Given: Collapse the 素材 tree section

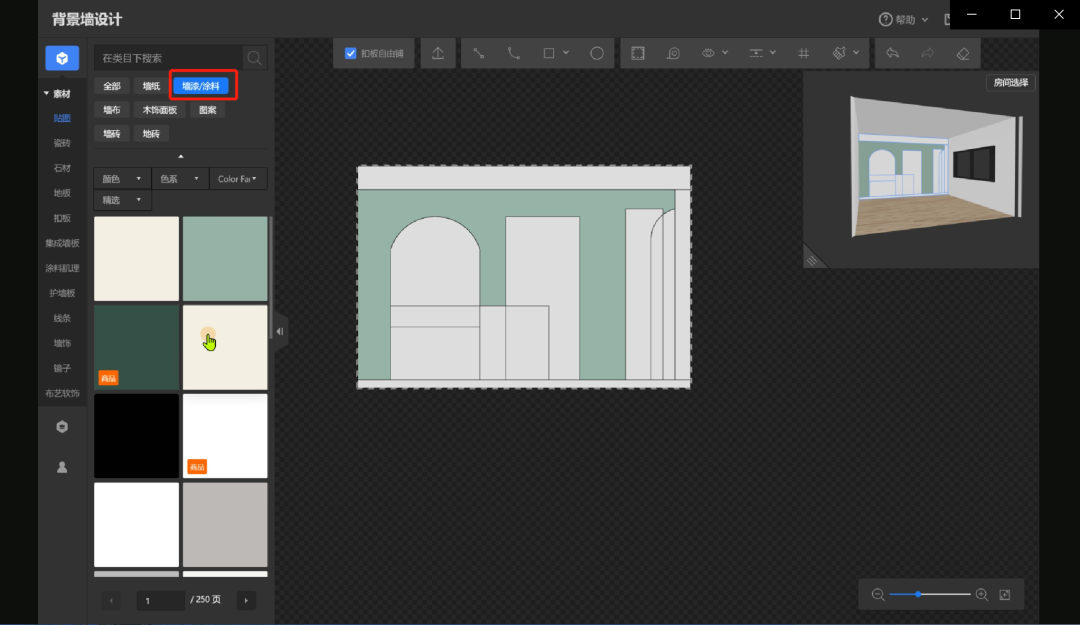Looking at the screenshot, I should tap(46, 93).
